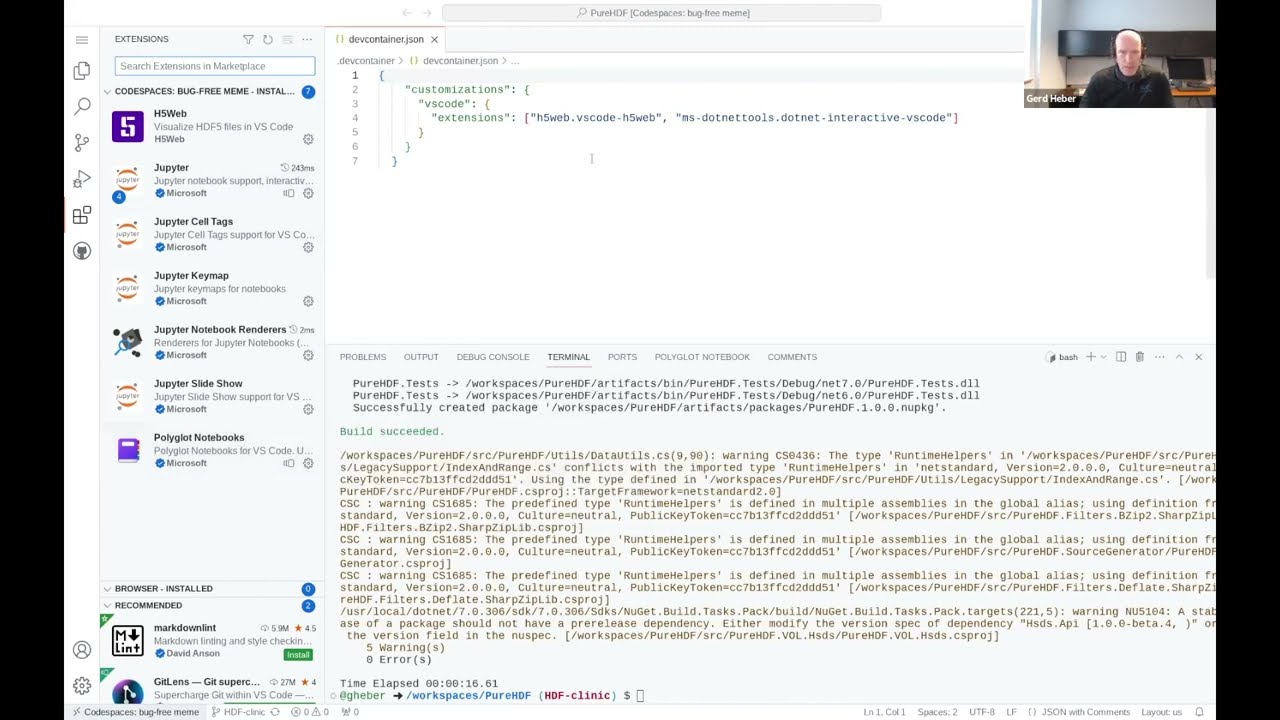Select the Terminal panel tab
Image resolution: width=1280 pixels, height=720 pixels.
coord(568,357)
